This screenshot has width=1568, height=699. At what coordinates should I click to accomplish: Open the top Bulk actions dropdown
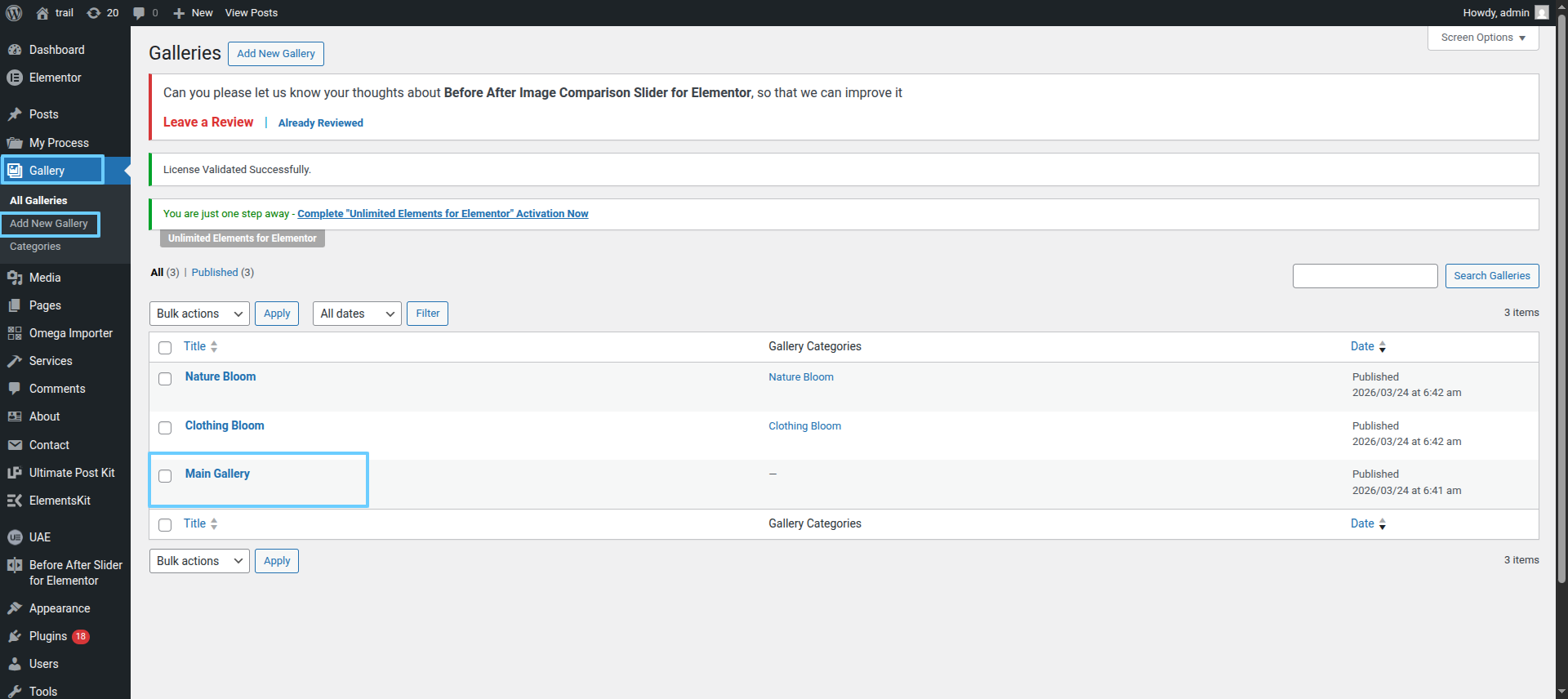coord(199,314)
